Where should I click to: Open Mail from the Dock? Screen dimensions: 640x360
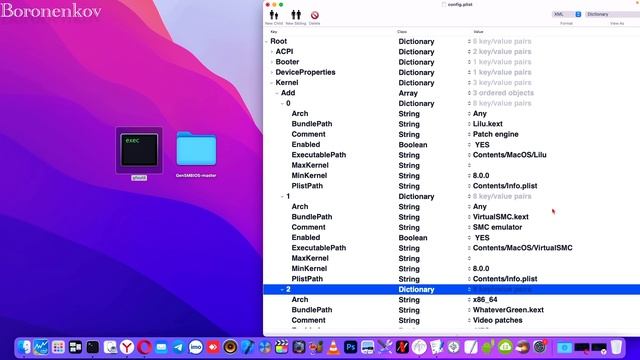[162, 347]
